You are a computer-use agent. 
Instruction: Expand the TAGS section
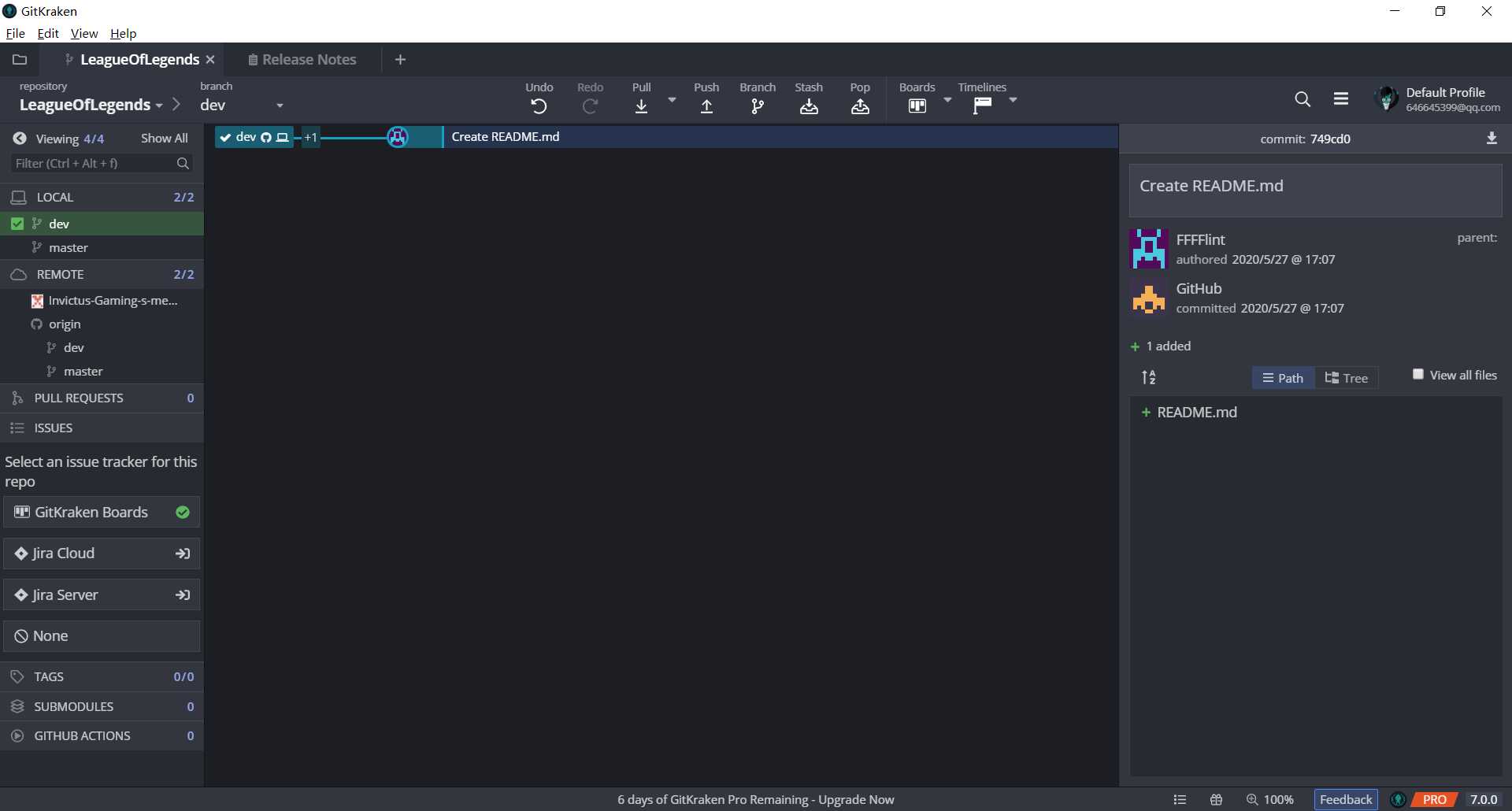[102, 677]
